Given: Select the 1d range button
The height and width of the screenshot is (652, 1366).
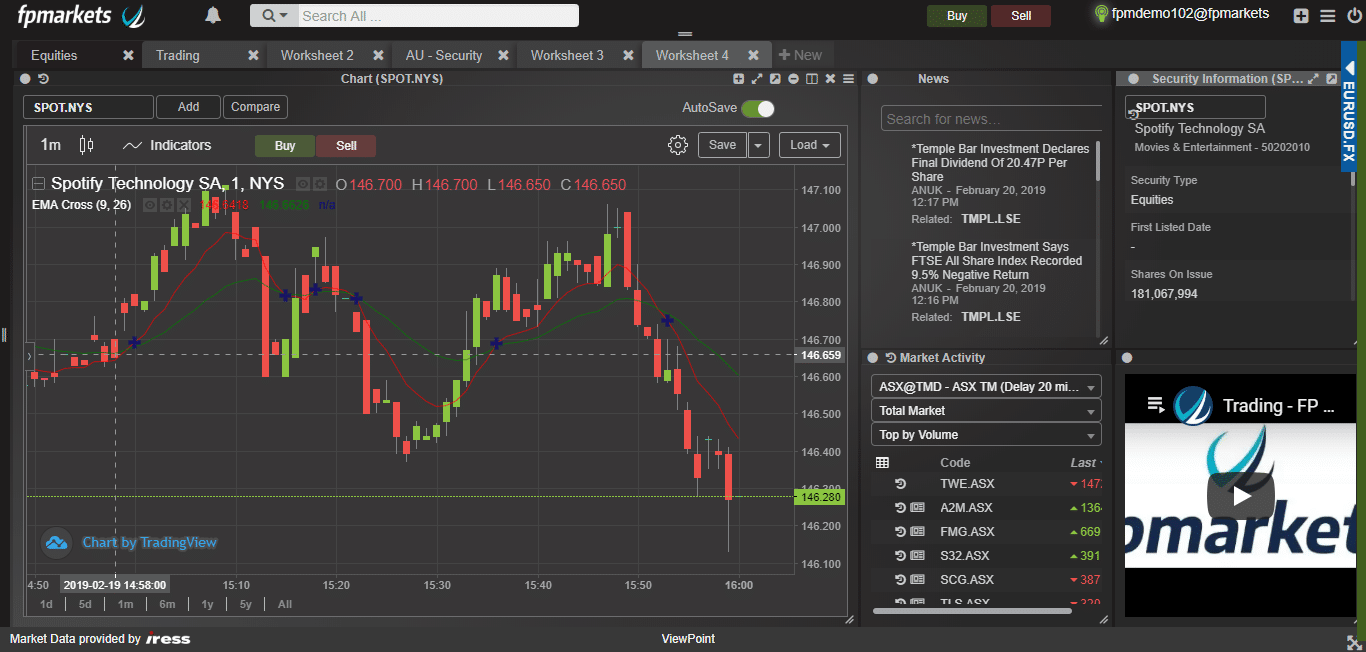Looking at the screenshot, I should point(46,604).
